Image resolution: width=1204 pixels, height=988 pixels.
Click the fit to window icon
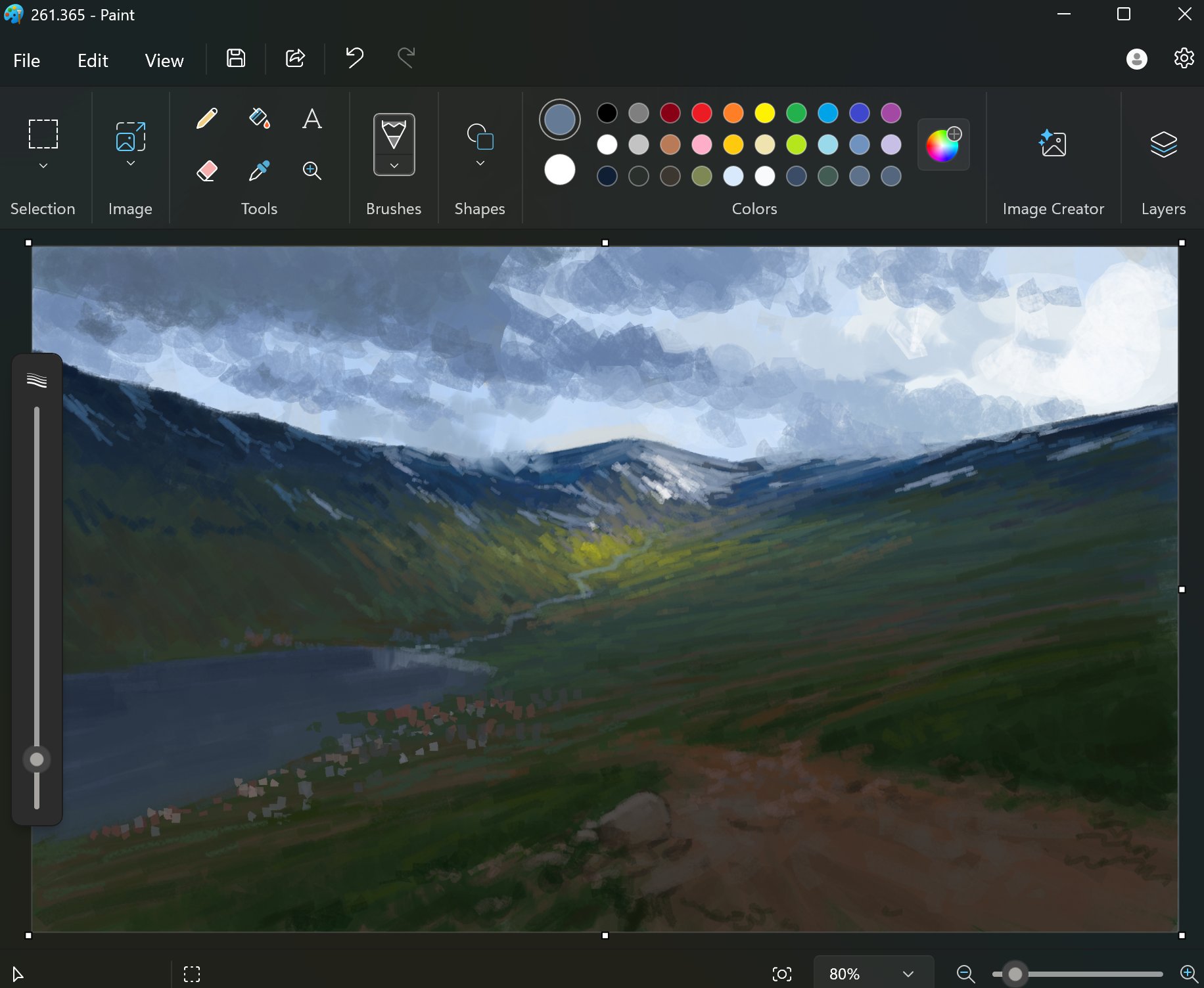pos(781,974)
